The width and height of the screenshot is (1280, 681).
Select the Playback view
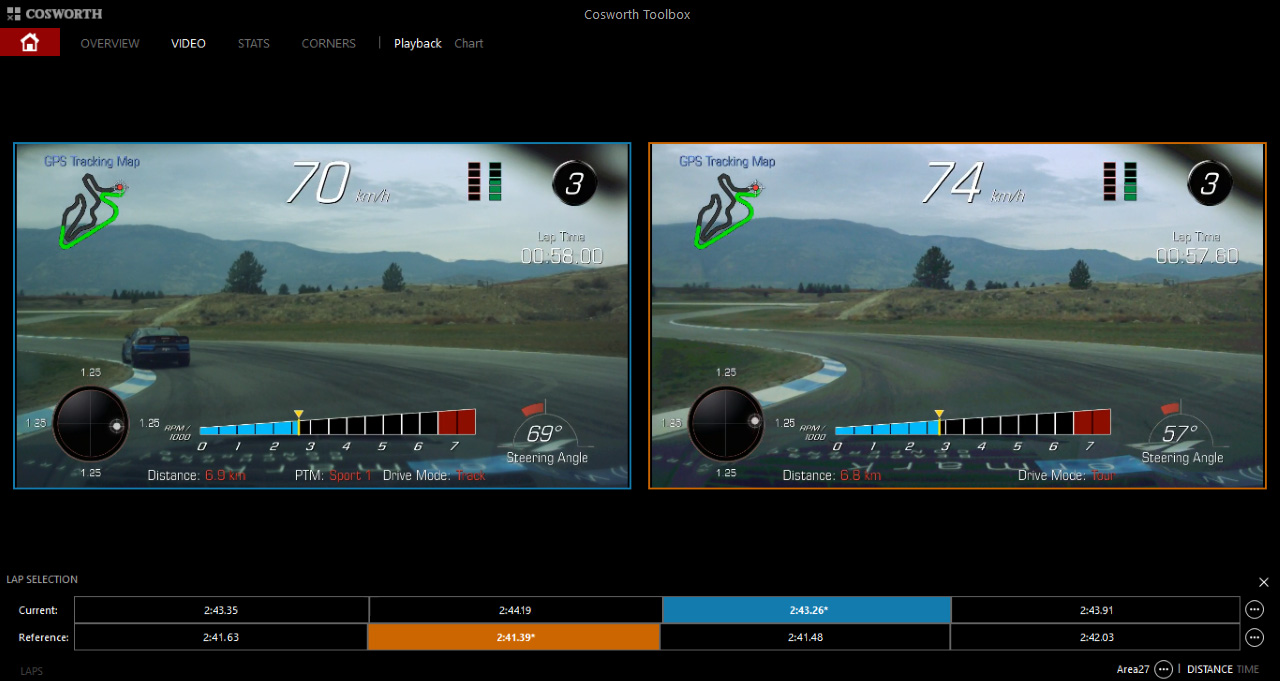pyautogui.click(x=417, y=43)
